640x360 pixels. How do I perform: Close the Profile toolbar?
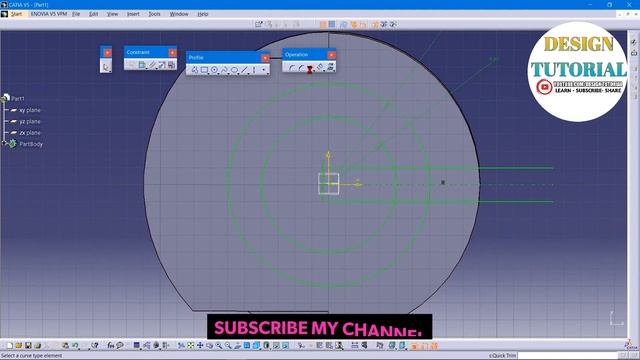coord(265,58)
